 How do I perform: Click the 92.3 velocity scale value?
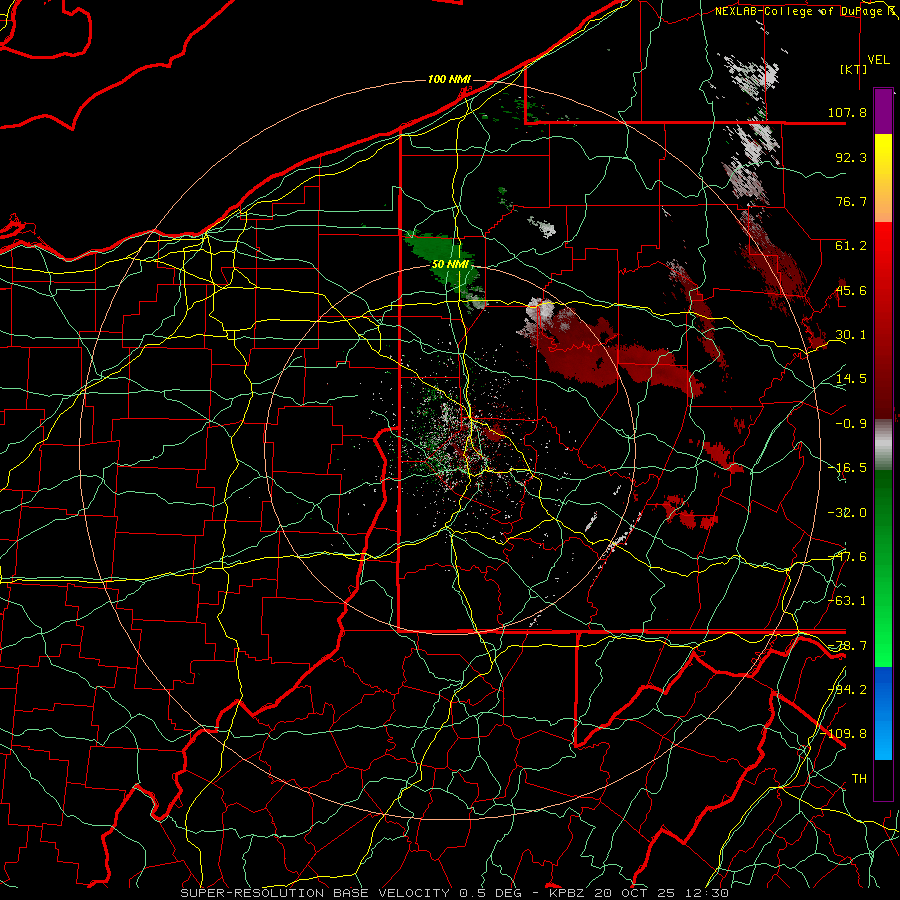851,157
